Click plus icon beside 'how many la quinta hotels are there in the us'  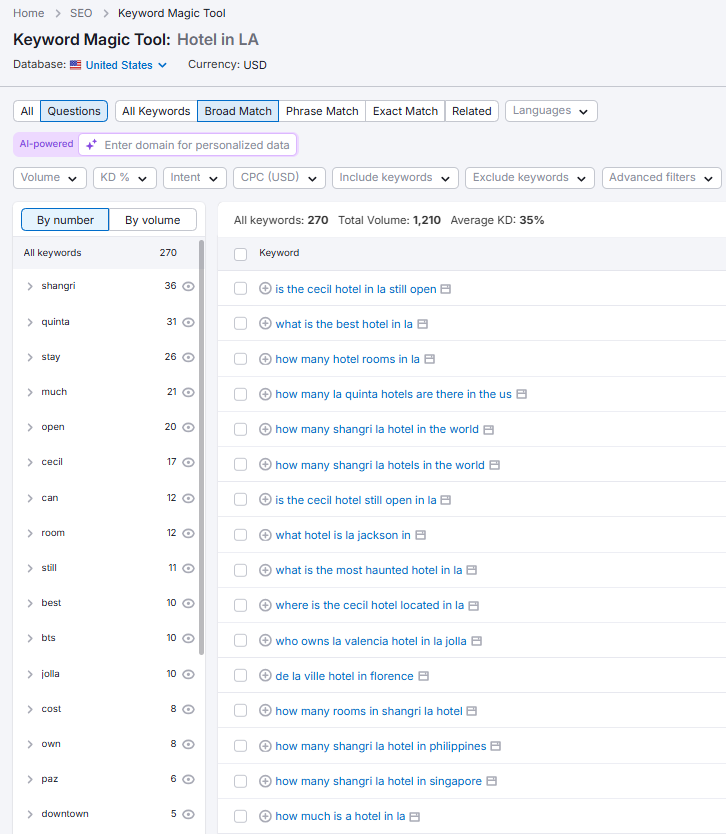265,394
